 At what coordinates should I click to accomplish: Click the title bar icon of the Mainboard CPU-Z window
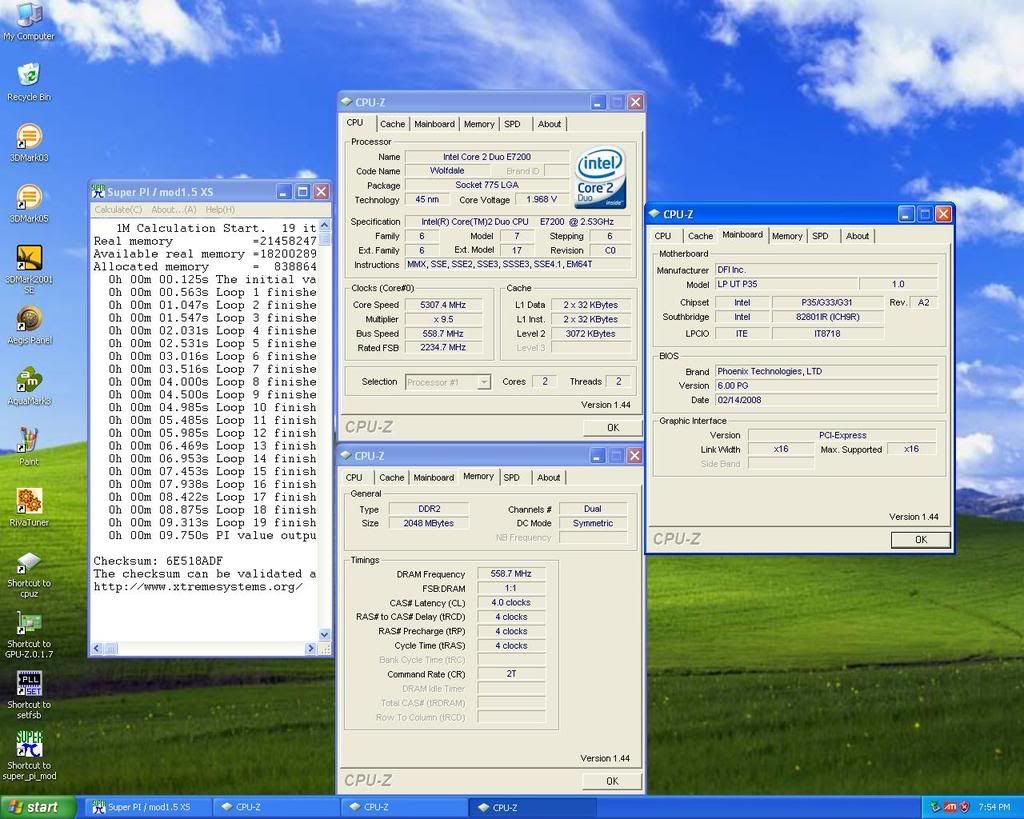point(654,214)
